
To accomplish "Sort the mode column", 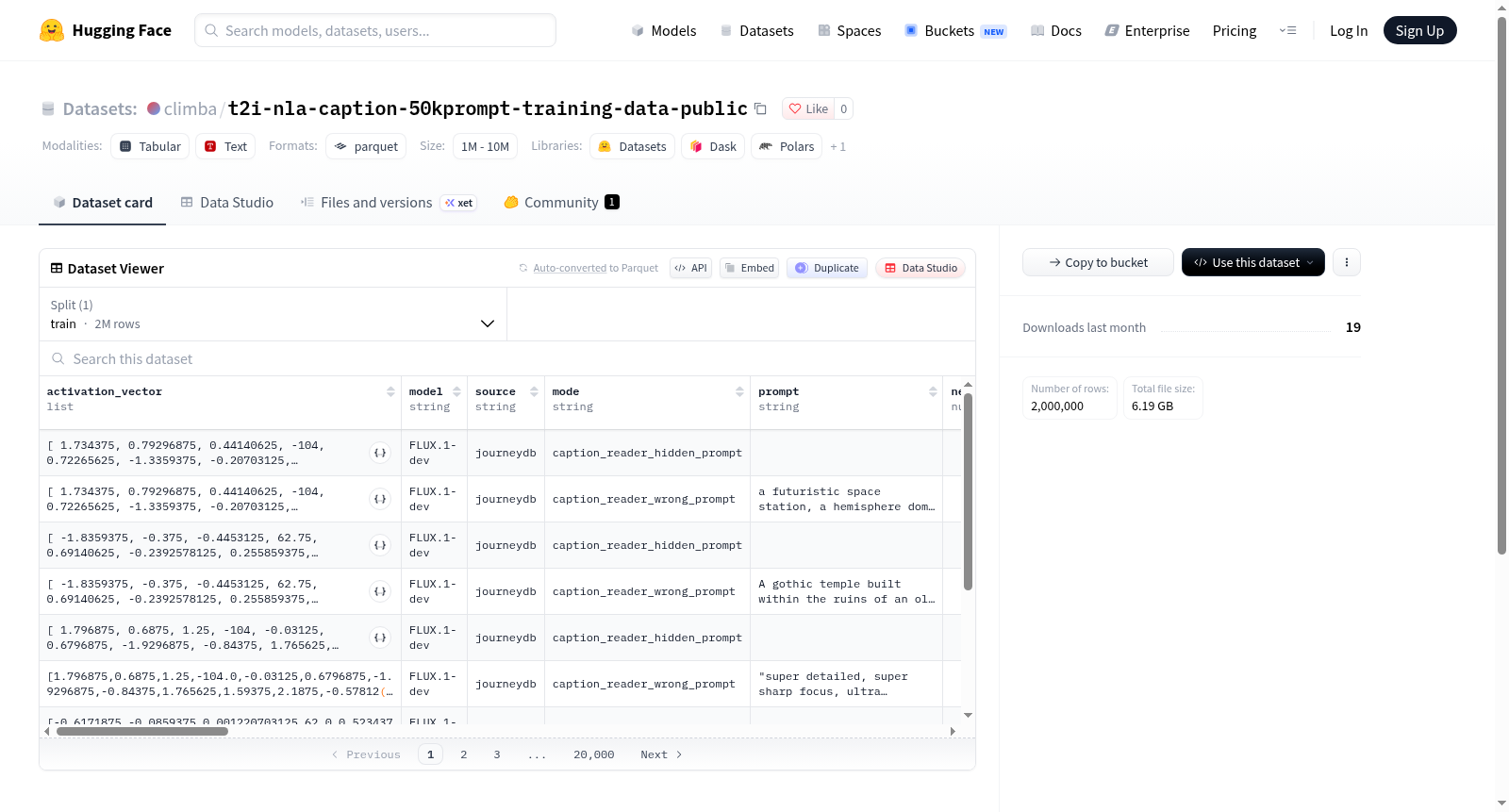I will click(x=739, y=391).
